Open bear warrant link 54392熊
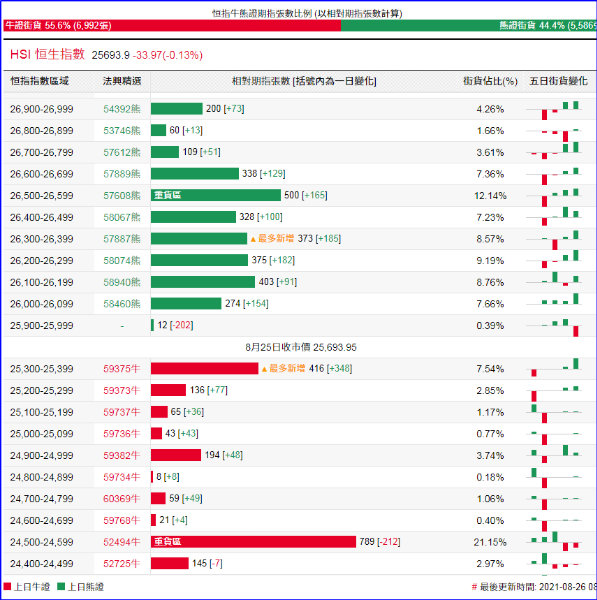The width and height of the screenshot is (597, 600). 122,109
